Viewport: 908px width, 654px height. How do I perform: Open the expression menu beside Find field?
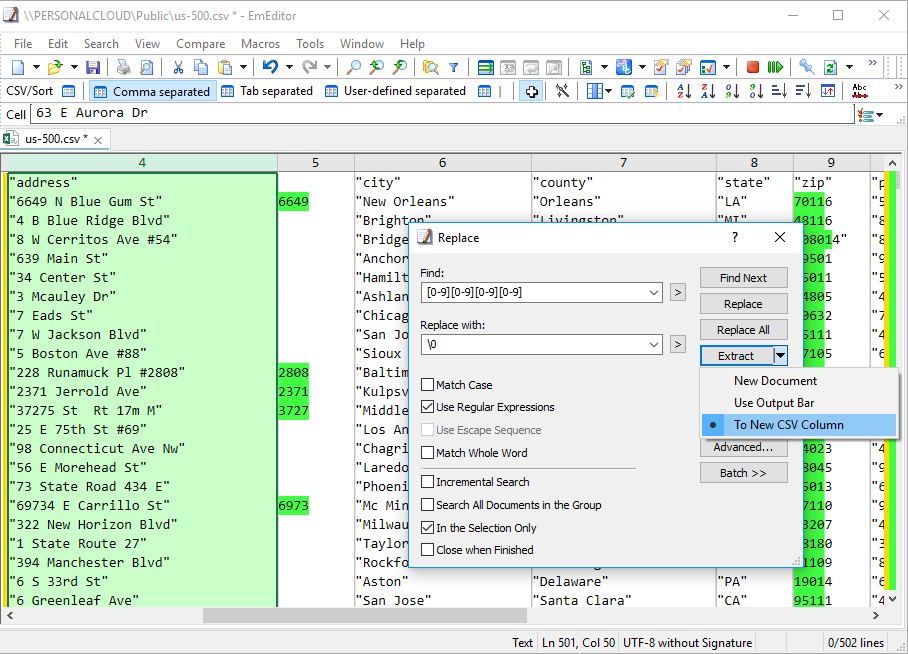point(678,293)
